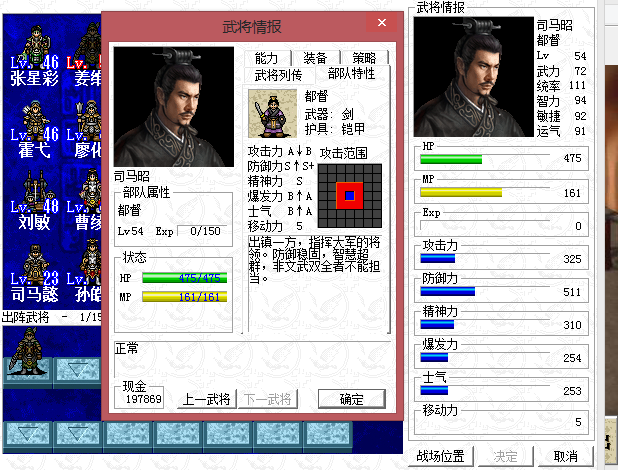Click the 护具: 铠甲 text

coord(335,129)
